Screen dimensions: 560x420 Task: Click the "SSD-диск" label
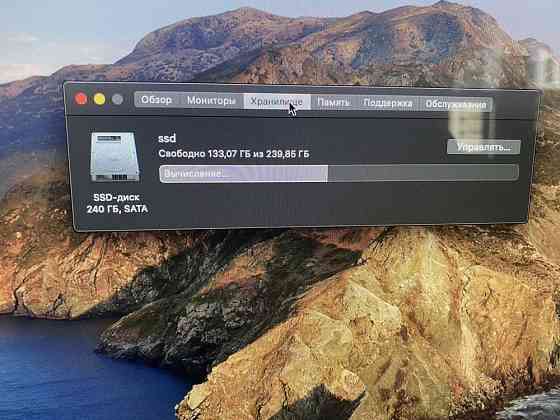pyautogui.click(x=116, y=198)
